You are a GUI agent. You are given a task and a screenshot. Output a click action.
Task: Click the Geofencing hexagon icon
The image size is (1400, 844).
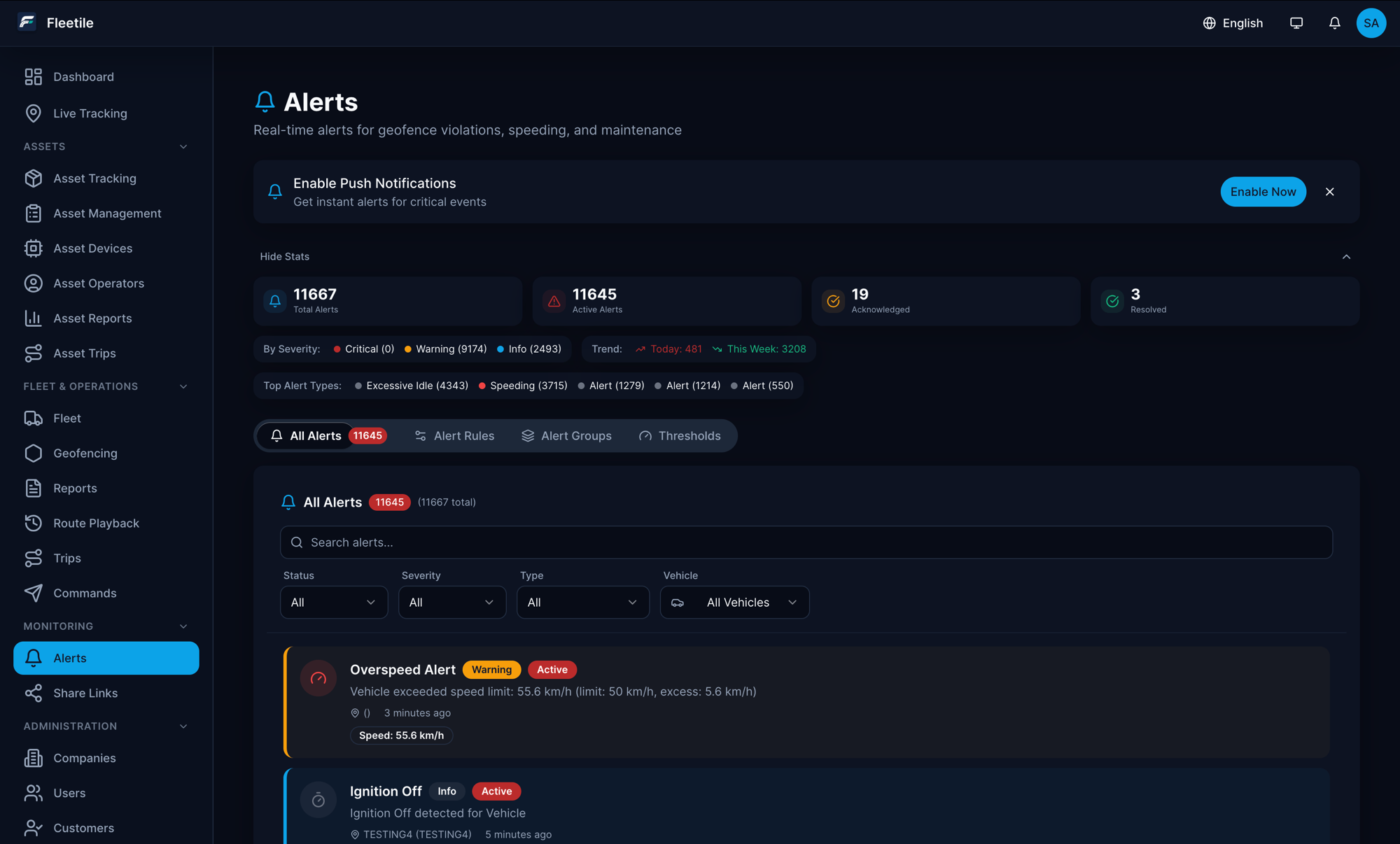pos(34,453)
